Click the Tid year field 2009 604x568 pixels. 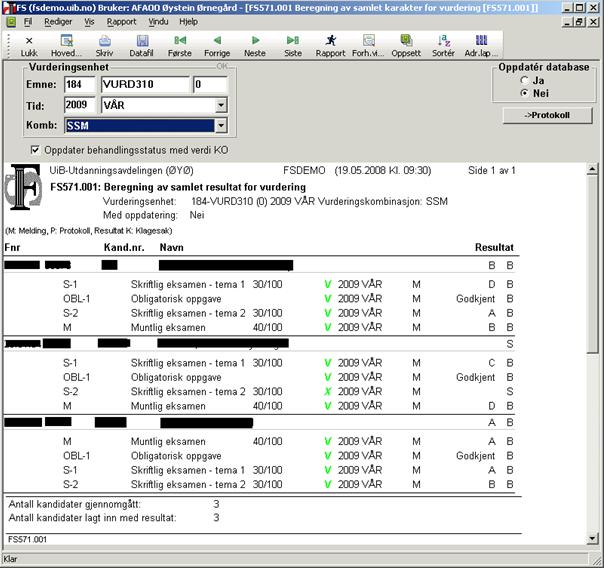click(80, 105)
